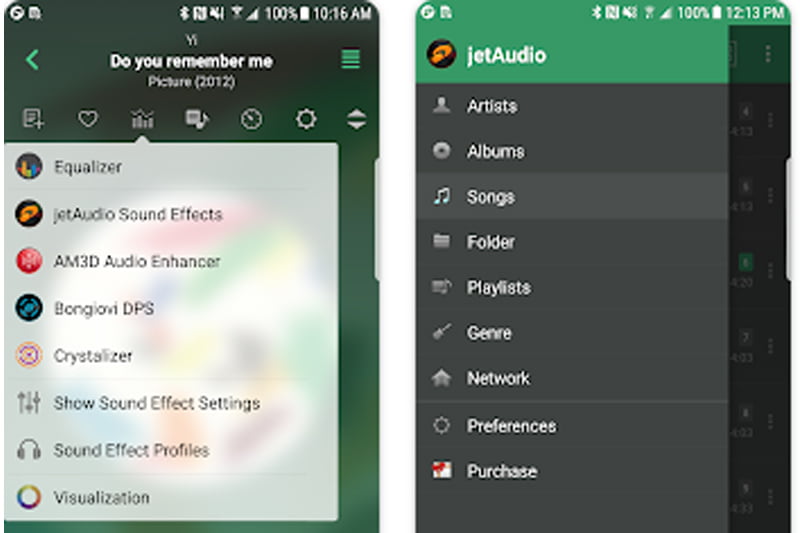Image resolution: width=800 pixels, height=533 pixels.
Task: Open Genre in the drawer
Action: (572, 333)
